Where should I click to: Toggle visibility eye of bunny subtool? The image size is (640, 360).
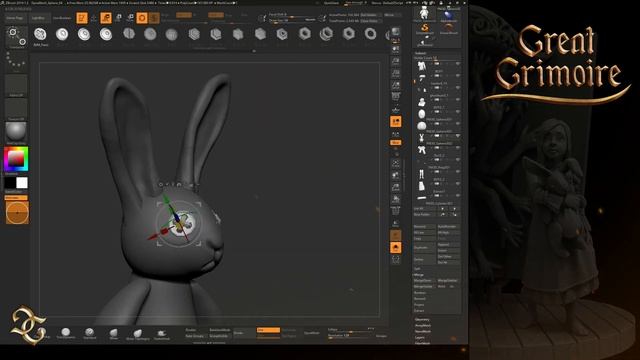coord(458,136)
